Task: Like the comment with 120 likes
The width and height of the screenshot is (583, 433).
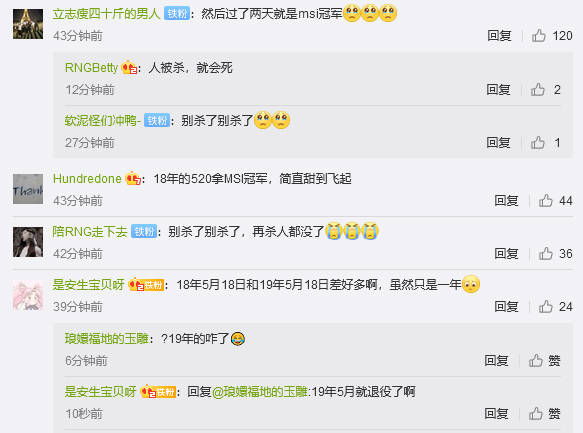Action: (x=539, y=36)
